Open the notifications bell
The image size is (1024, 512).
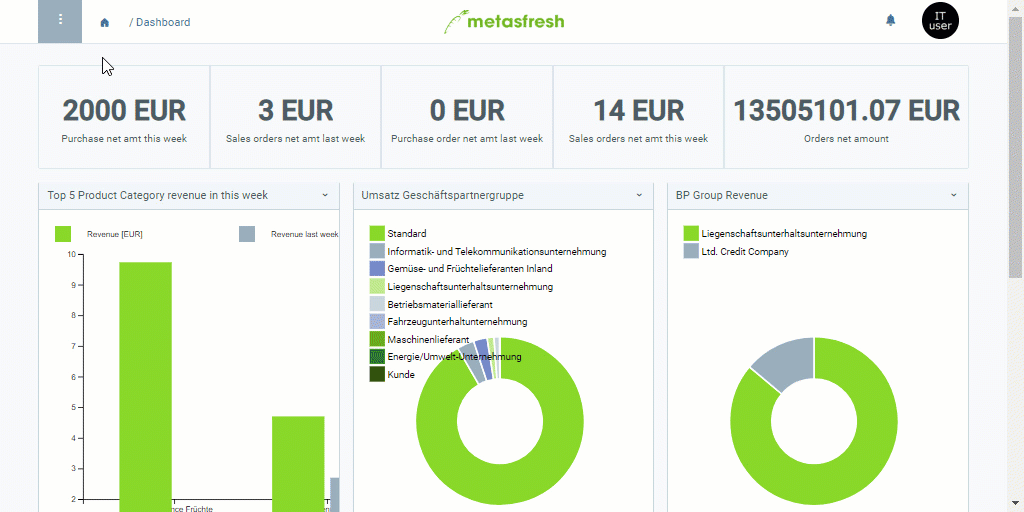[890, 21]
